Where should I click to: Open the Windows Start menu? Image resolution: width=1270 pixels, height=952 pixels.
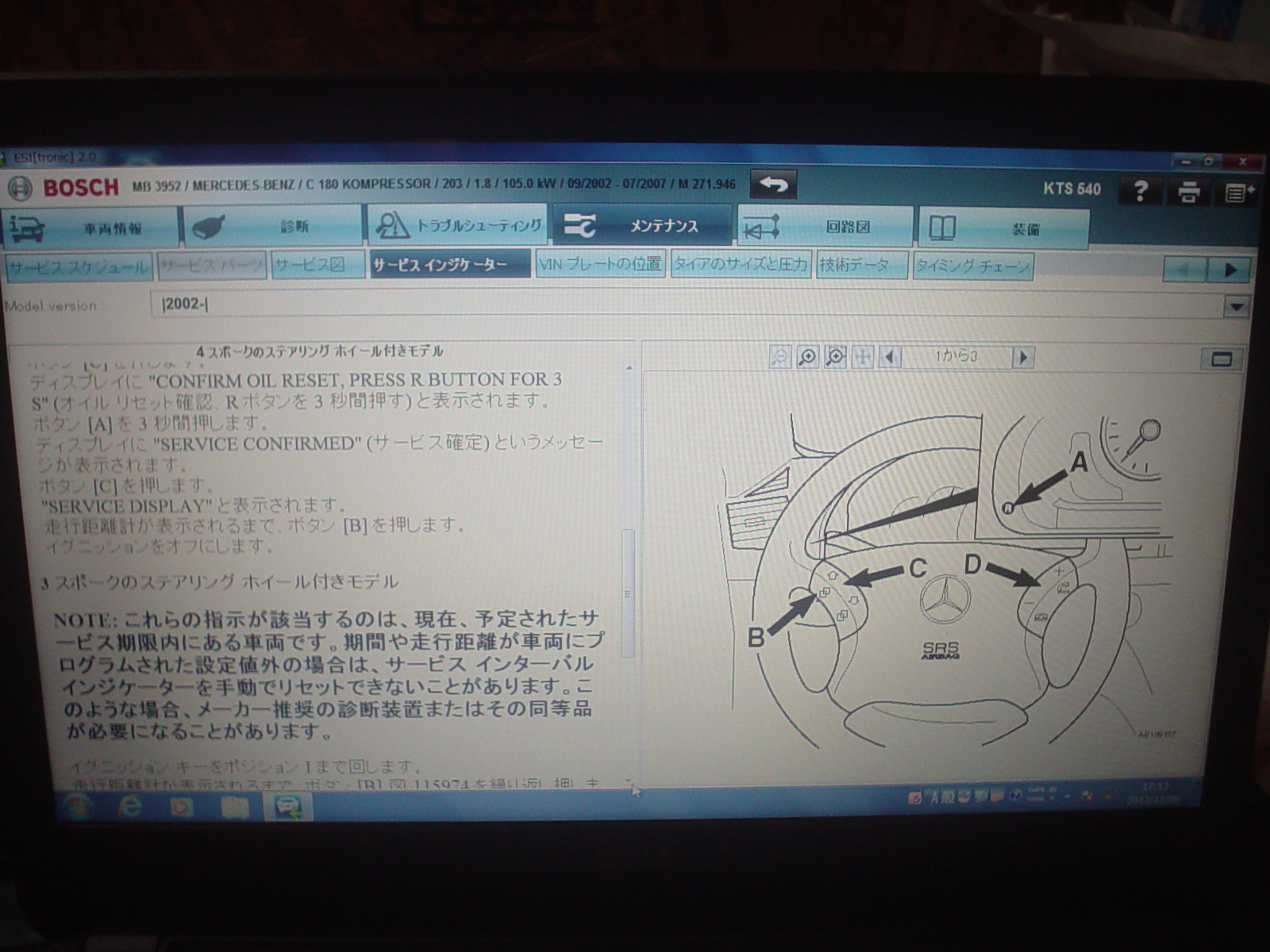pyautogui.click(x=78, y=808)
